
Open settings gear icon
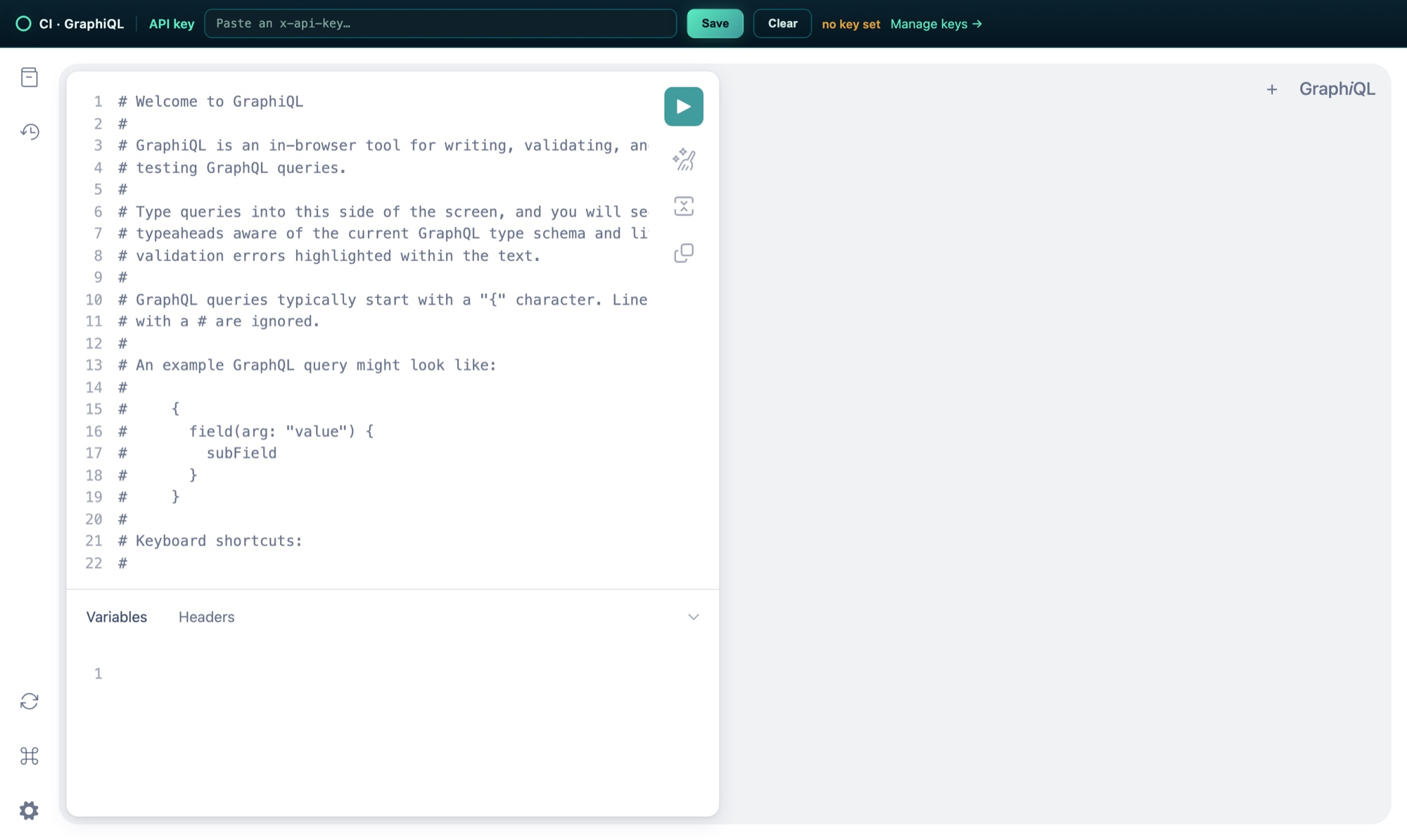tap(30, 810)
